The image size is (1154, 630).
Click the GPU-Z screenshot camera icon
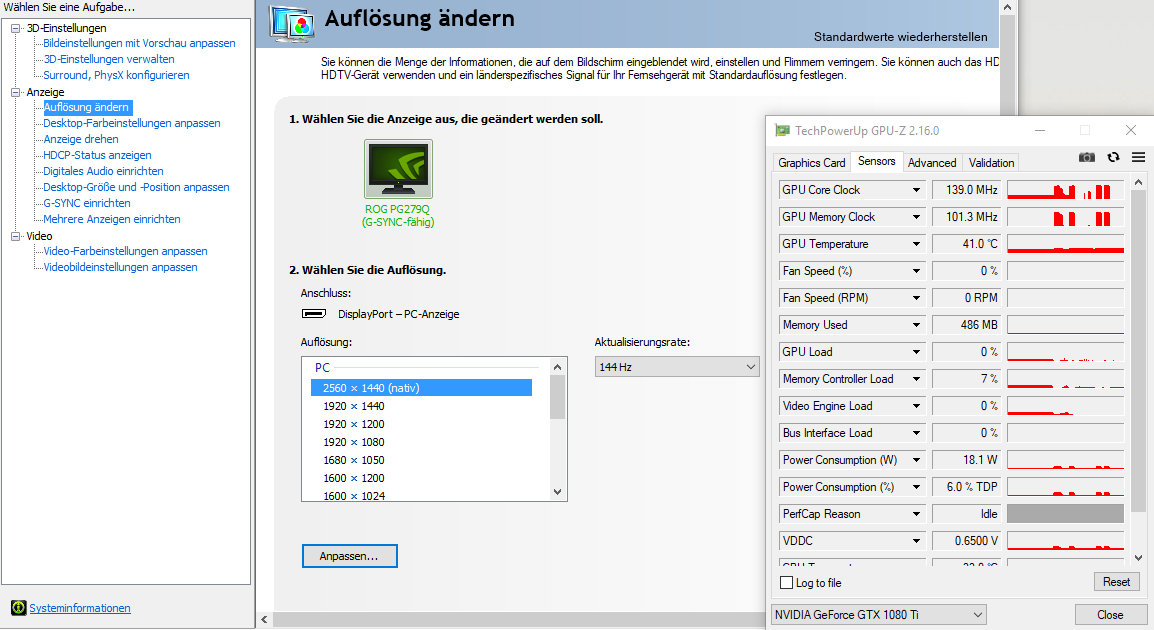1086,158
